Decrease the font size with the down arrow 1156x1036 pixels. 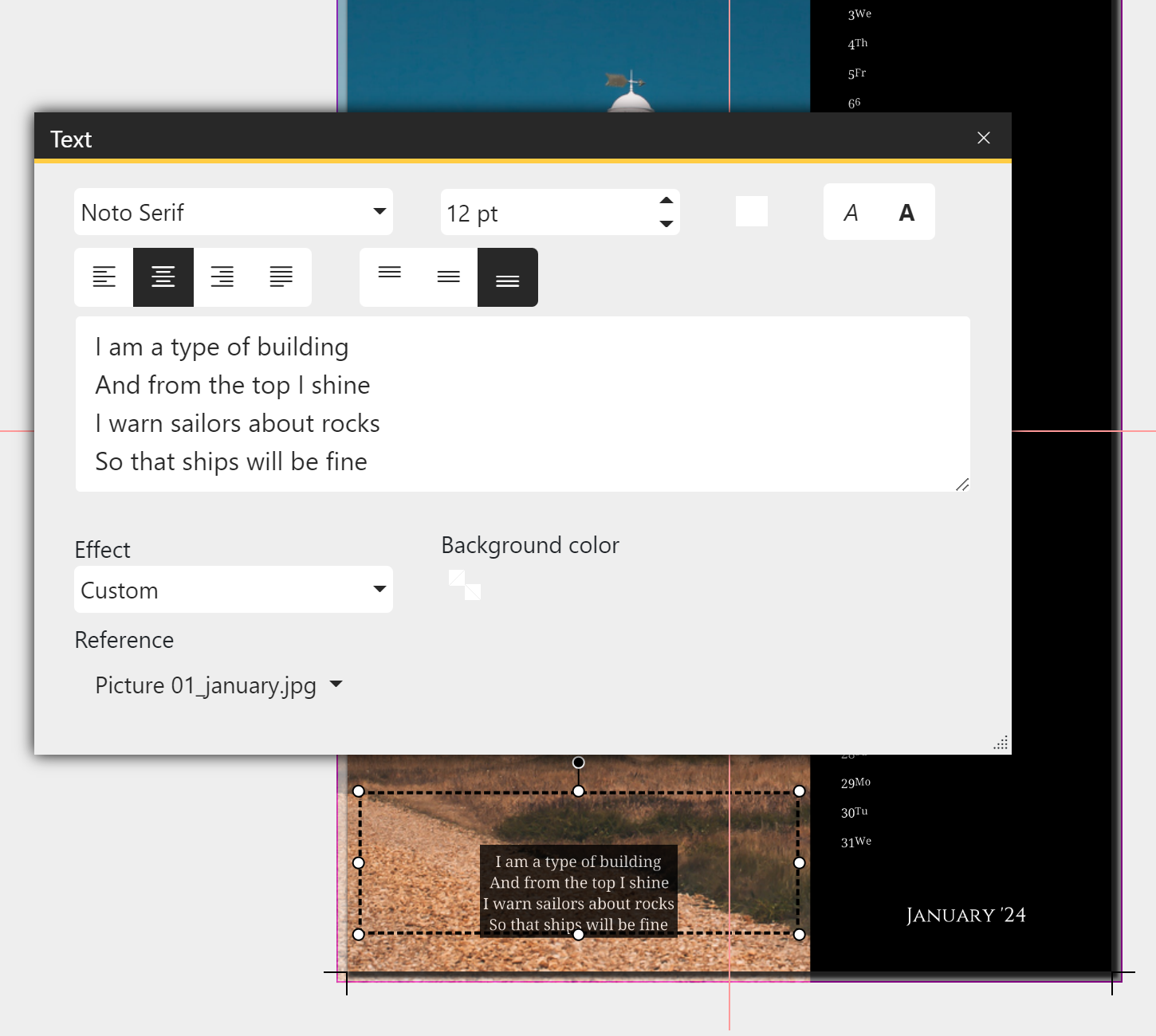[666, 226]
